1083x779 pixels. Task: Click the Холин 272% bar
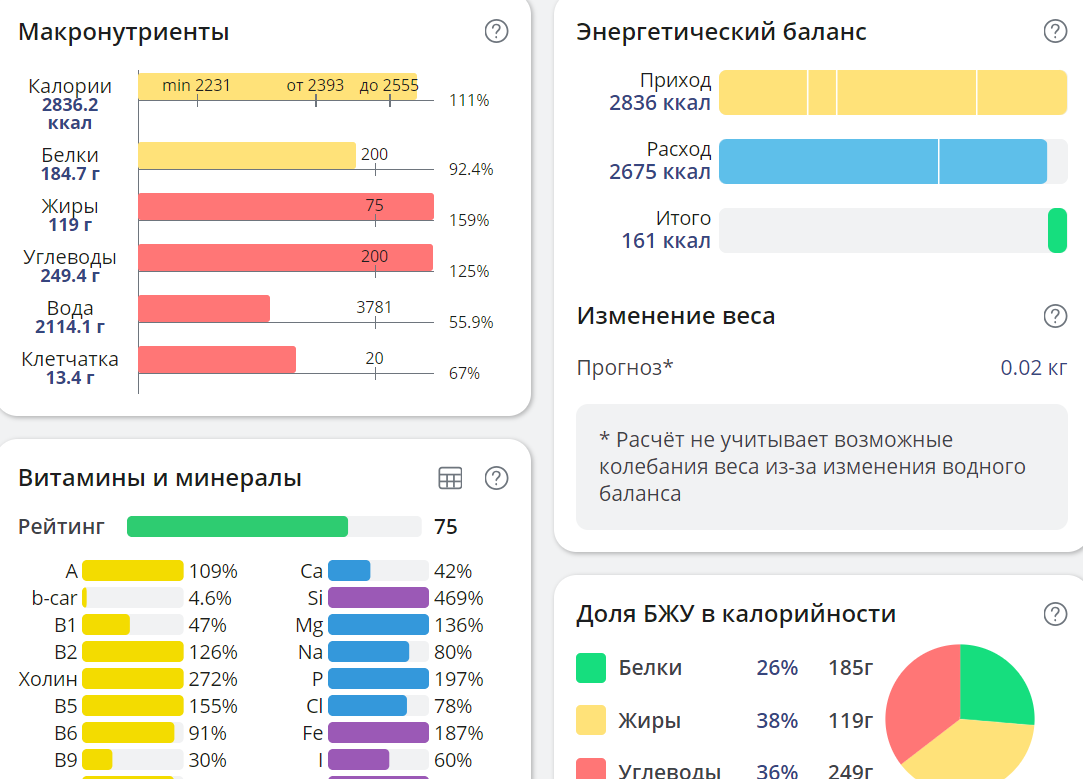(x=130, y=678)
